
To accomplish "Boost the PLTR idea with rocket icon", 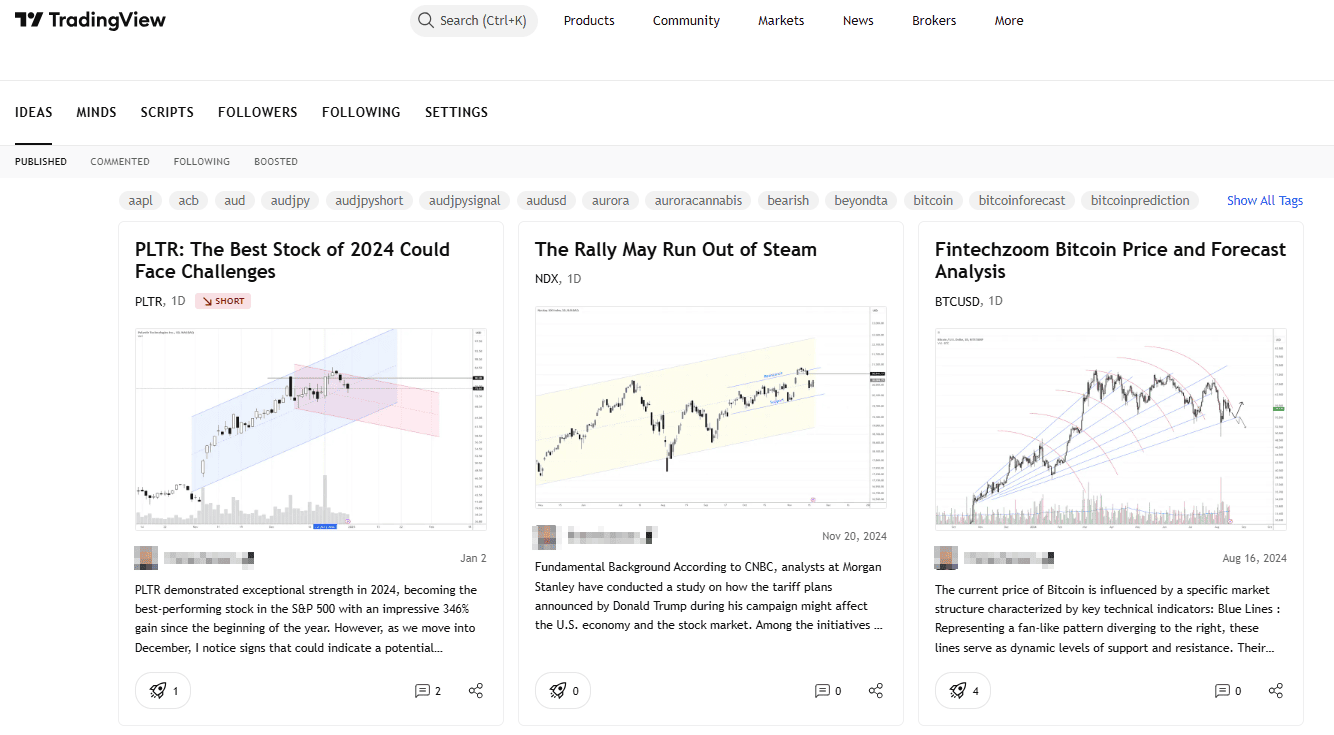I will [163, 690].
